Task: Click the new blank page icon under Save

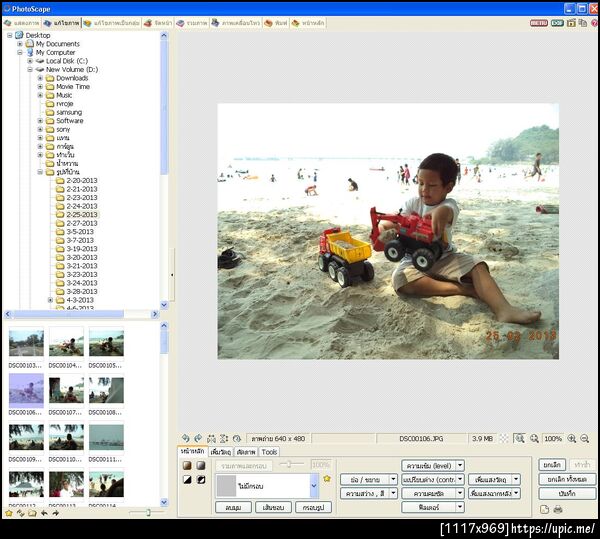Action: point(545,509)
